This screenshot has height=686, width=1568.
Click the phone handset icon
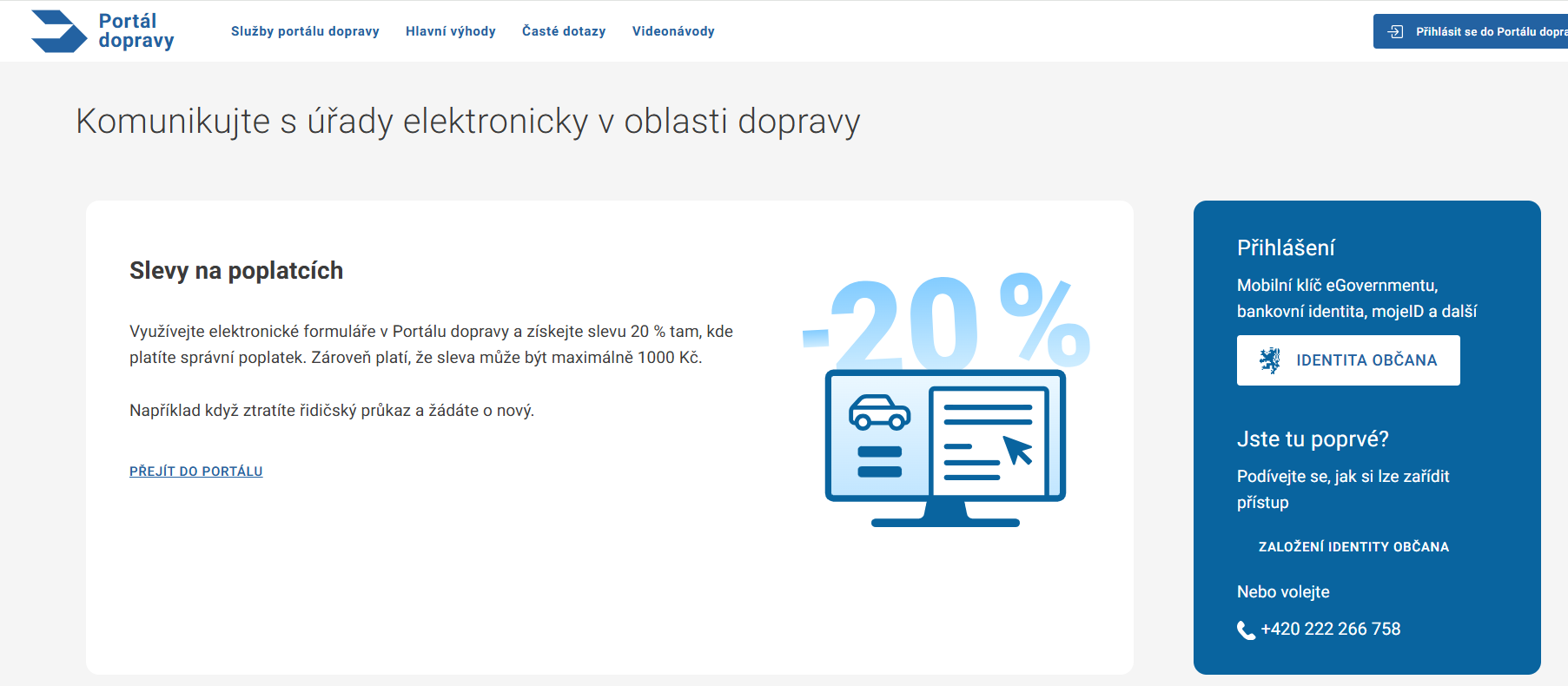(1246, 630)
